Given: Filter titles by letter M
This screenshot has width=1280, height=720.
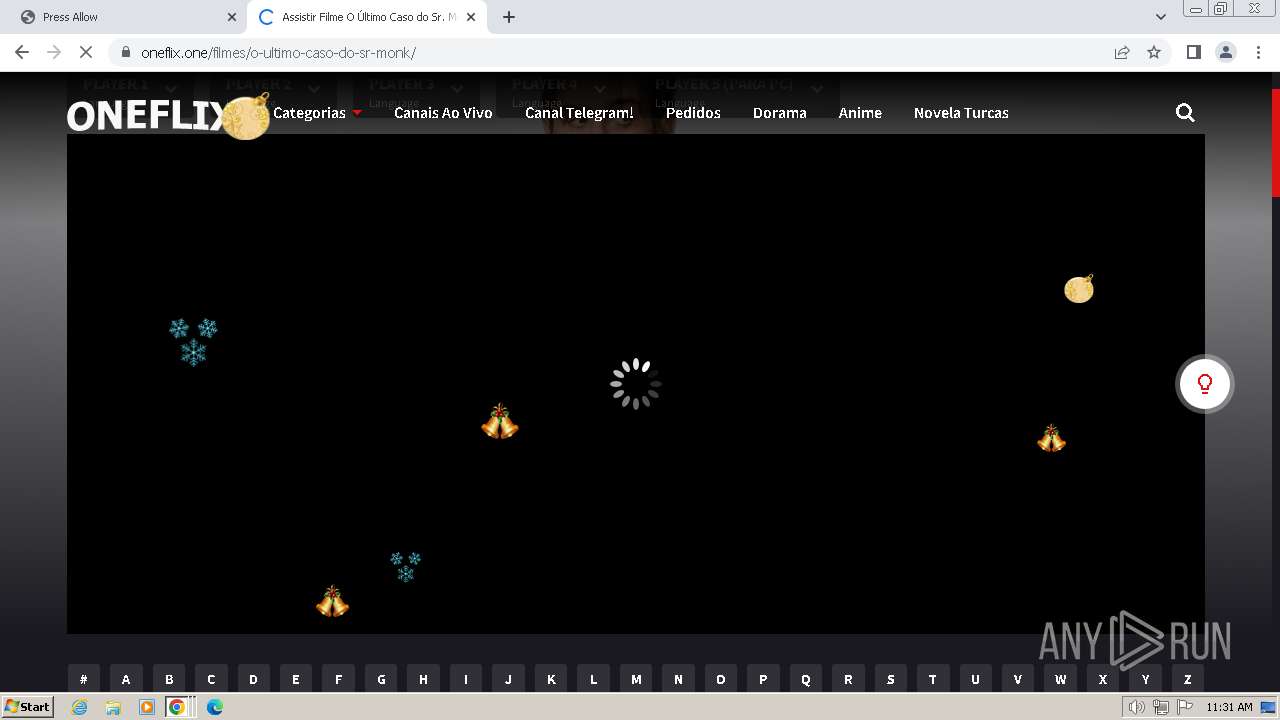Looking at the screenshot, I should pyautogui.click(x=636, y=679).
